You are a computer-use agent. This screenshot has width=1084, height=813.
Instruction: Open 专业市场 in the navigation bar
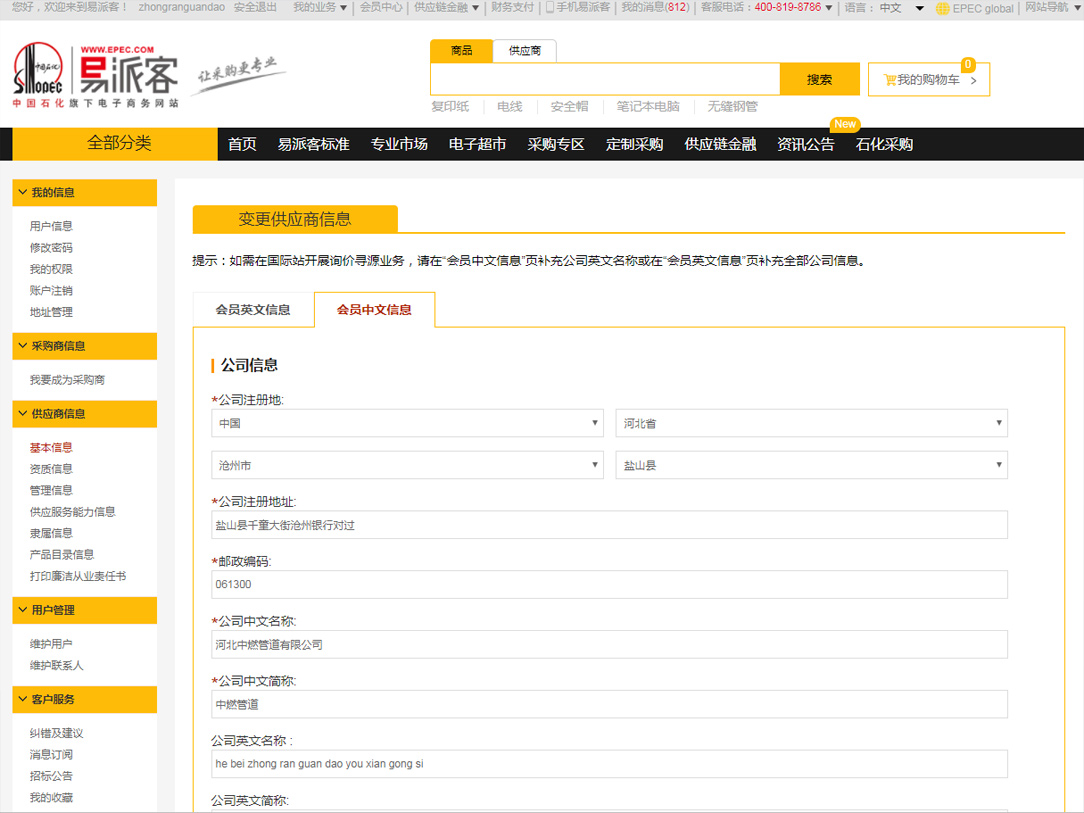(399, 144)
